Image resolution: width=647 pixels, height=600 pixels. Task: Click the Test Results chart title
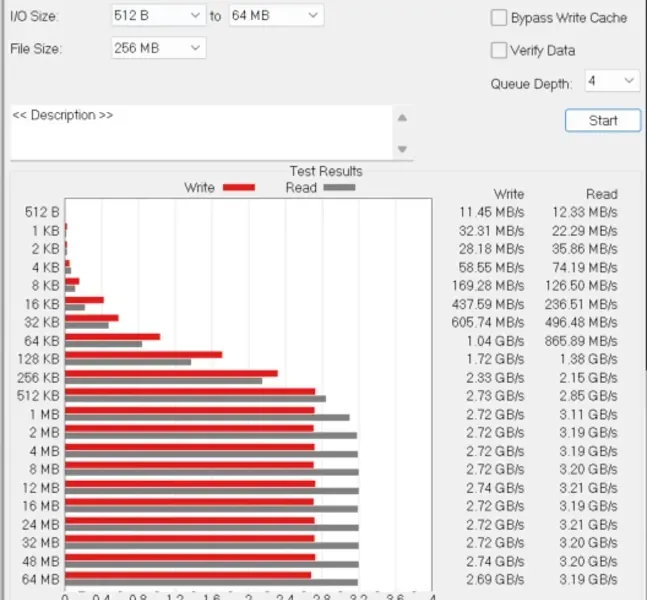click(326, 171)
